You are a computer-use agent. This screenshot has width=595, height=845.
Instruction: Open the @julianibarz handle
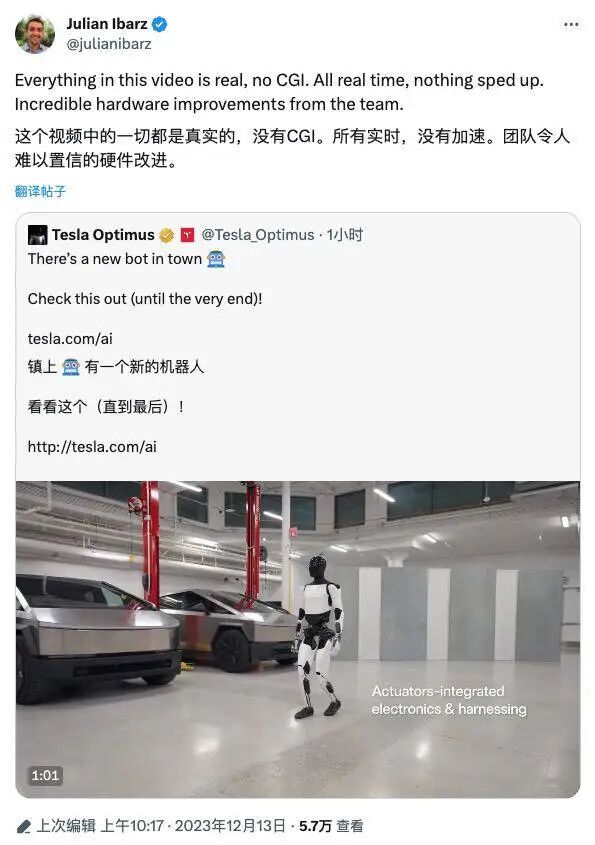coord(109,44)
